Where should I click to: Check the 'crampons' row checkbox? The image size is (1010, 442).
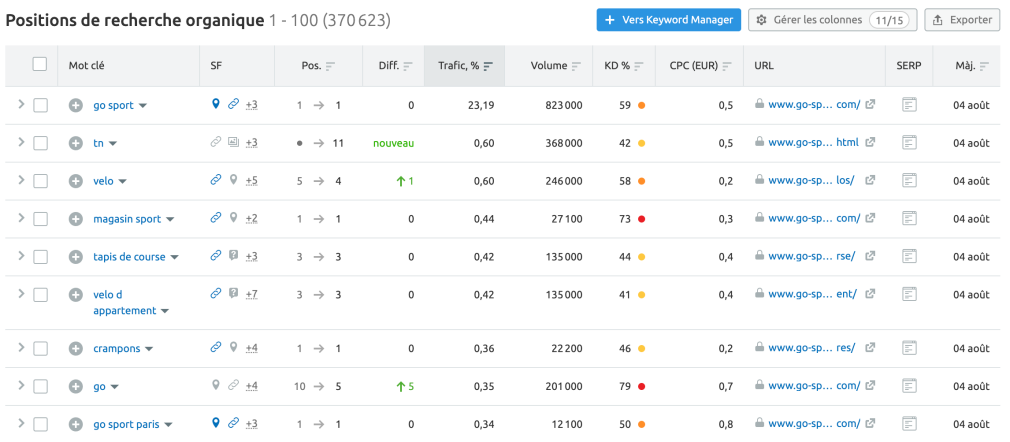pyautogui.click(x=41, y=349)
